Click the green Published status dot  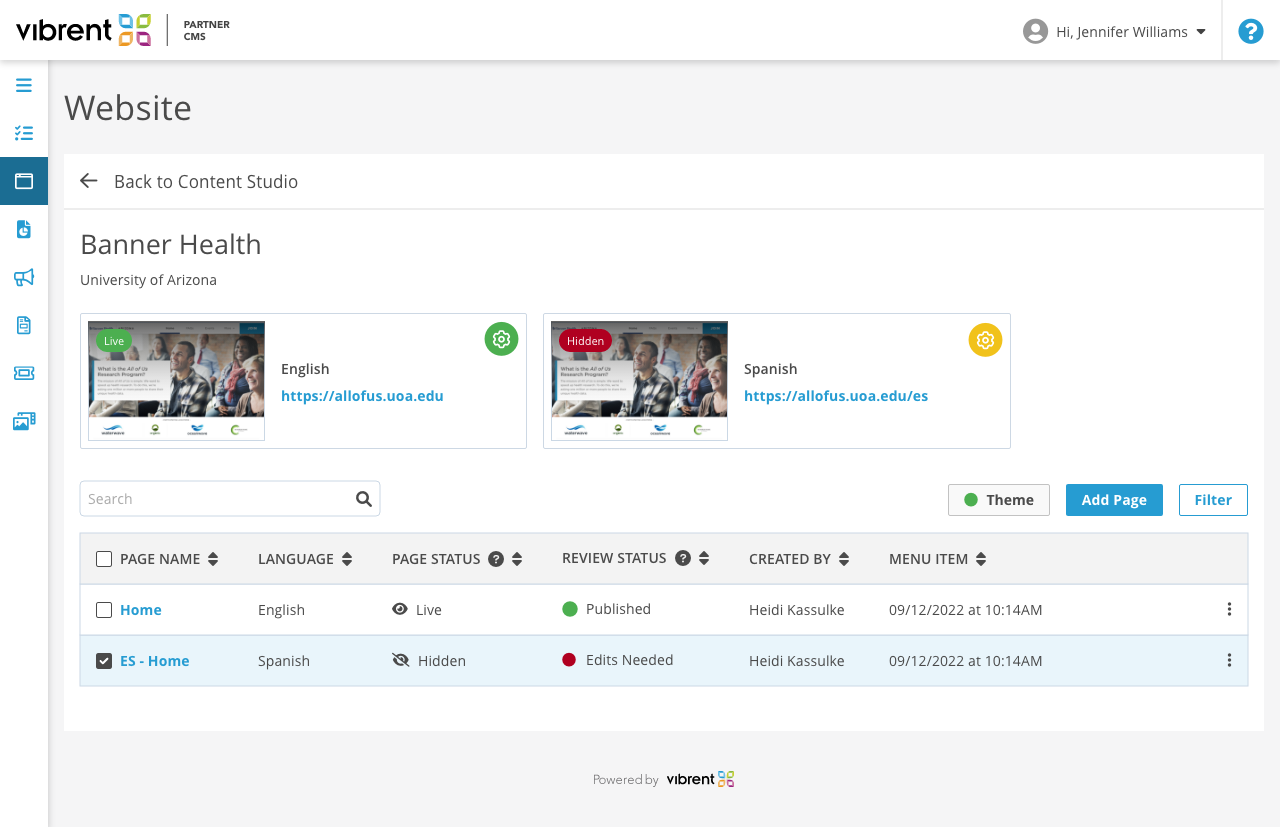[570, 609]
